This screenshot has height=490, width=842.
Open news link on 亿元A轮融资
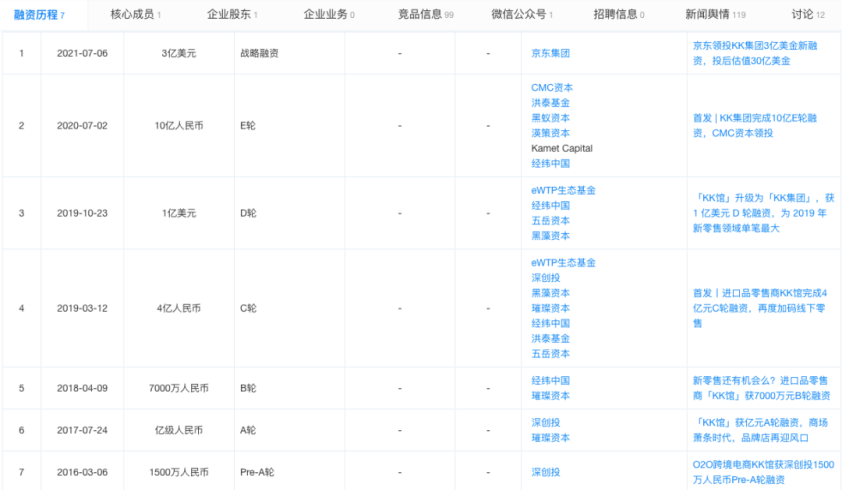coord(760,430)
